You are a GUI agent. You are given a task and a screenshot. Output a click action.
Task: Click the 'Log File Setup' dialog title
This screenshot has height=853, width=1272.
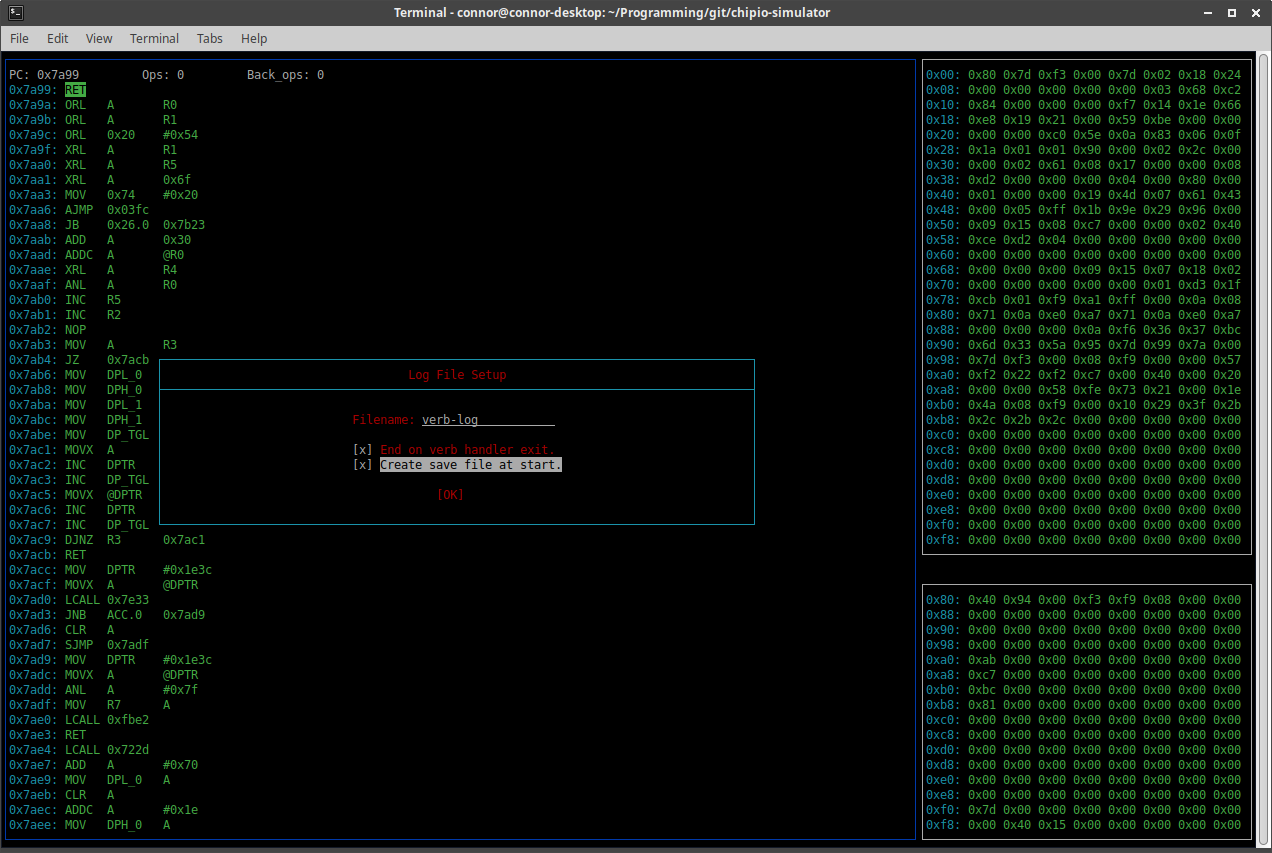point(457,375)
